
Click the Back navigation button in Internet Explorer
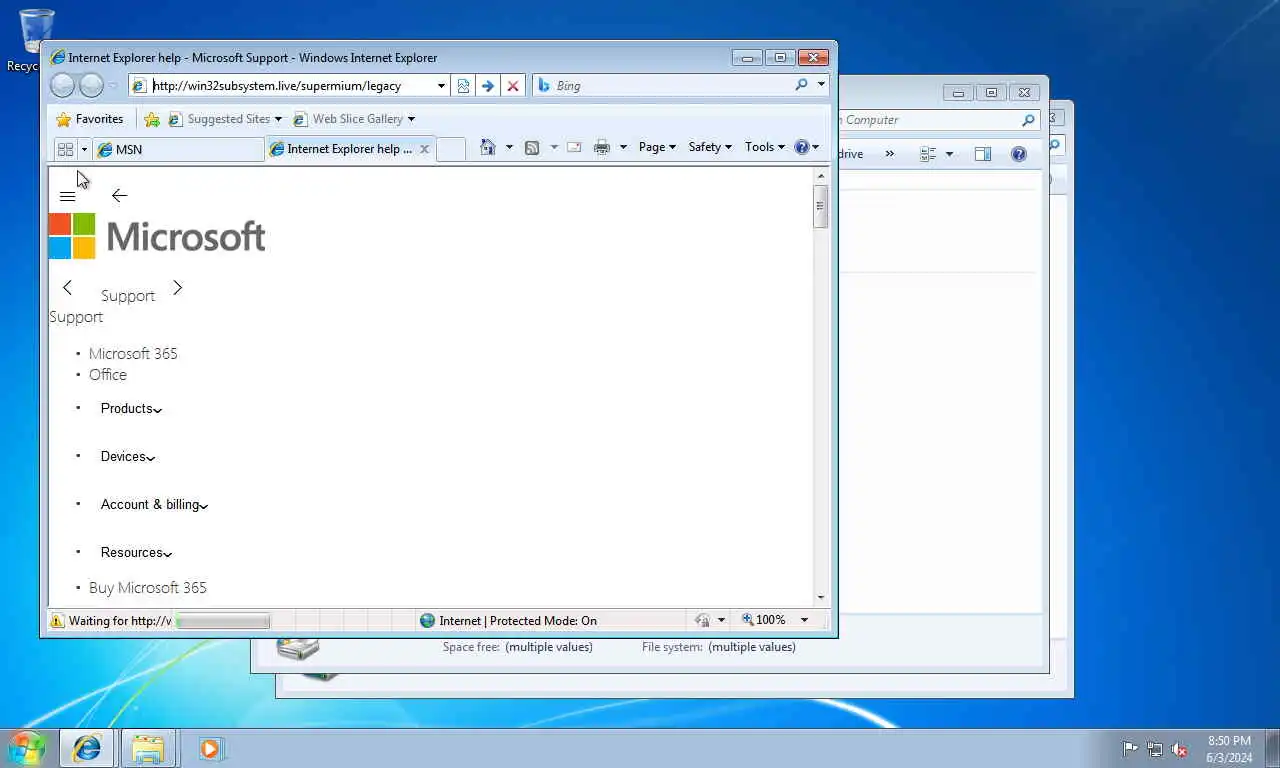62,86
